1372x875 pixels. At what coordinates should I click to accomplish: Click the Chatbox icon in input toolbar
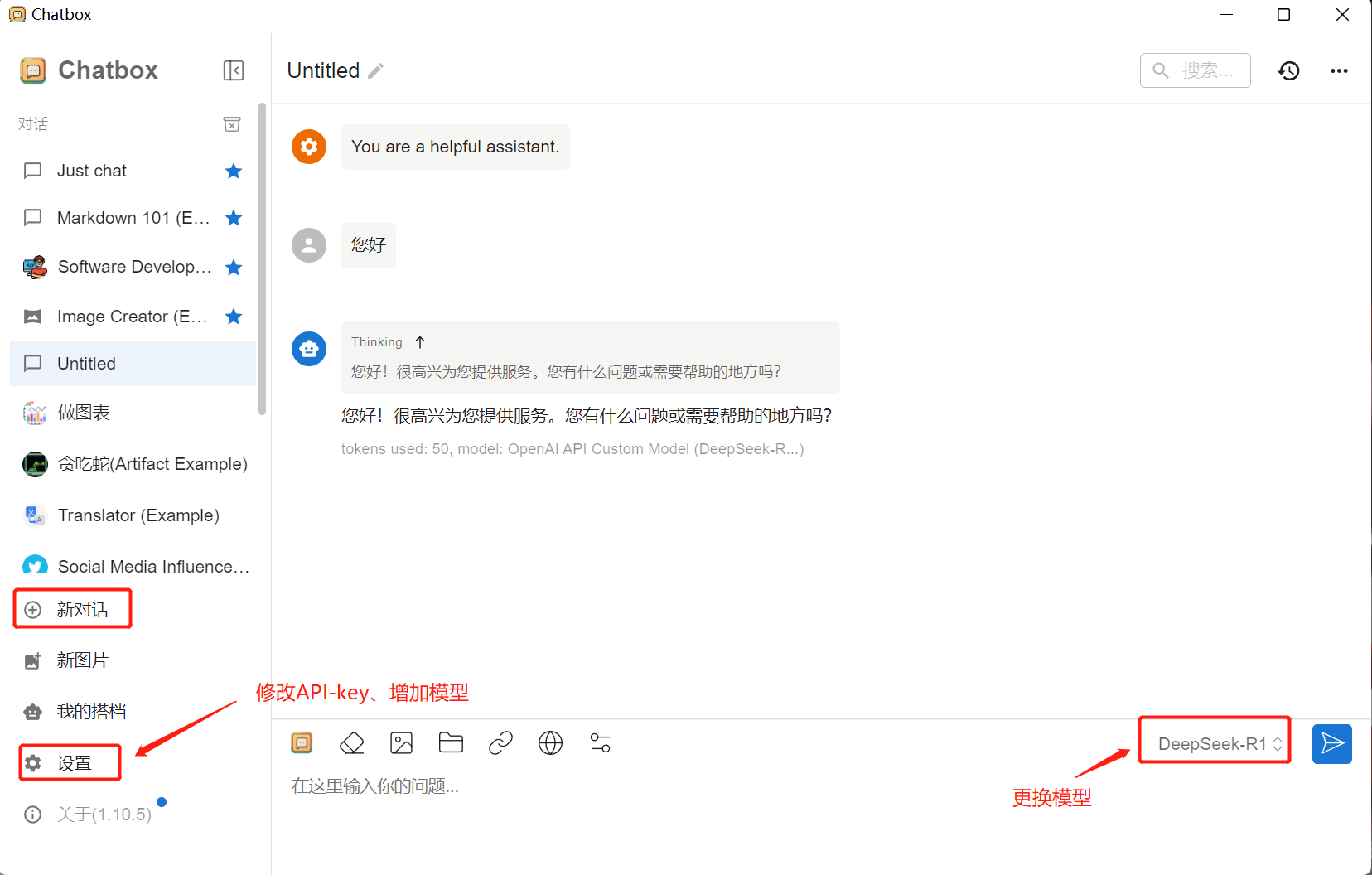(302, 743)
